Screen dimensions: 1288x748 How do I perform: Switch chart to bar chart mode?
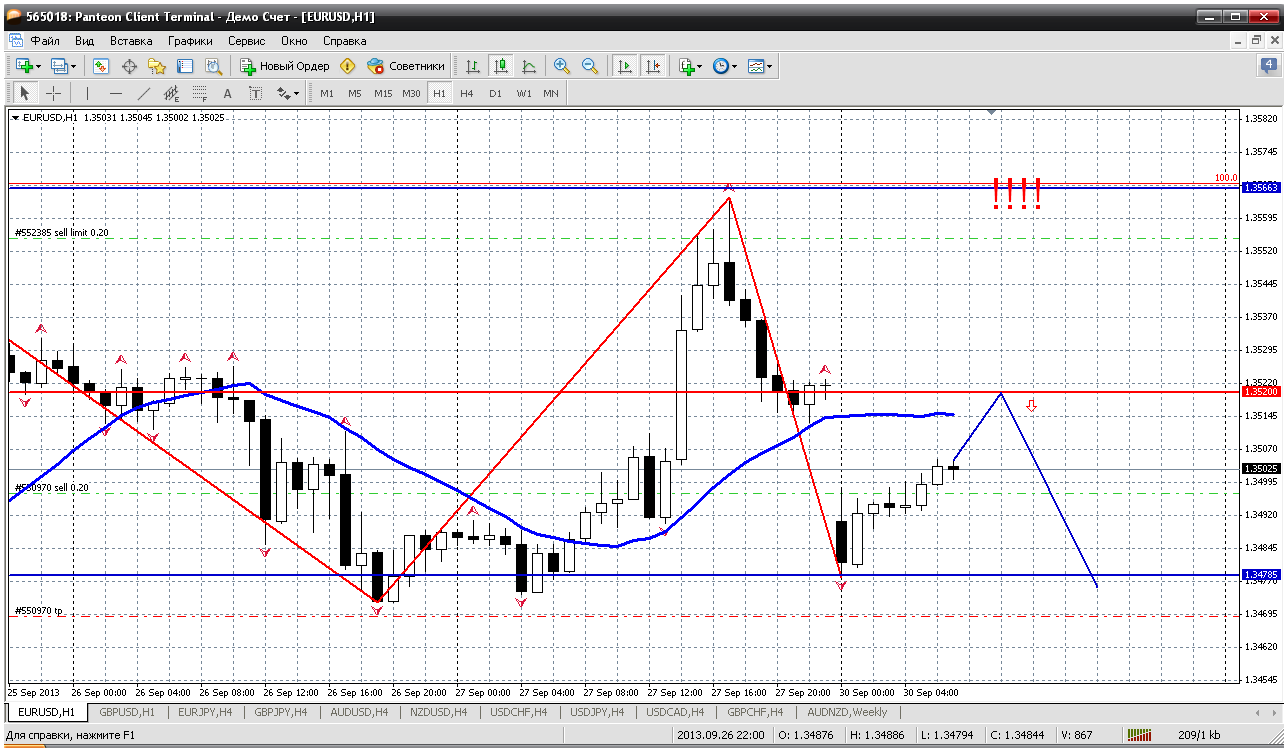coord(473,66)
